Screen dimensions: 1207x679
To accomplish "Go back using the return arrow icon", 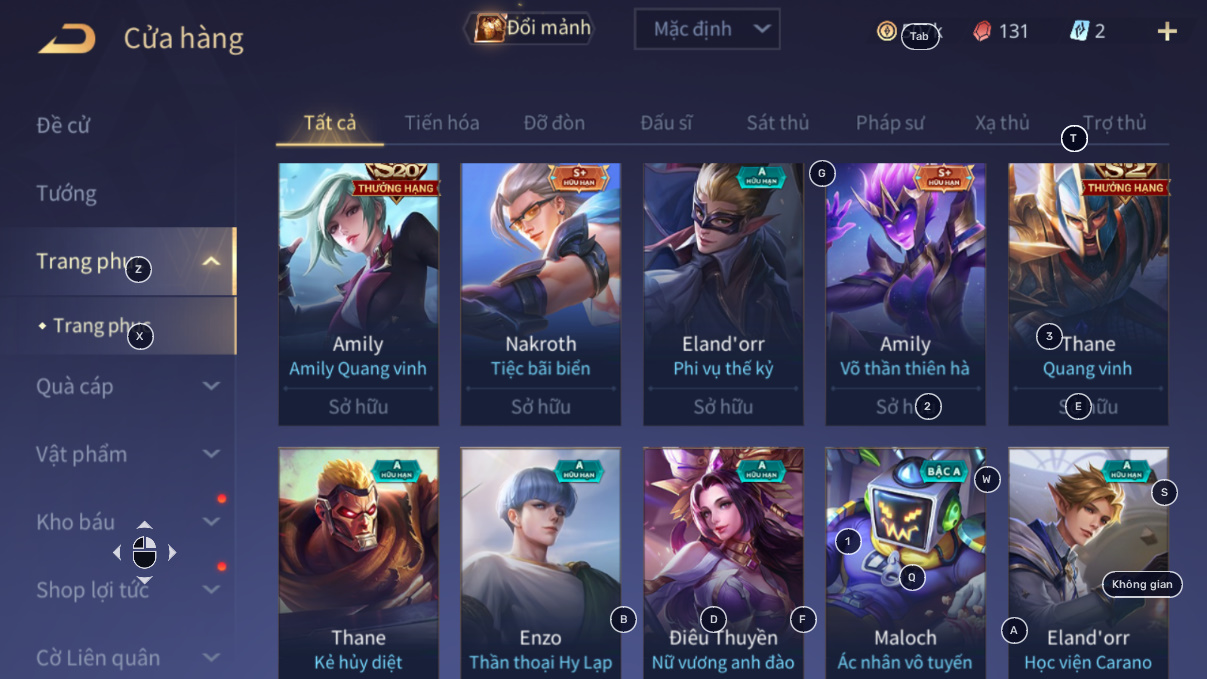I will pyautogui.click(x=67, y=39).
